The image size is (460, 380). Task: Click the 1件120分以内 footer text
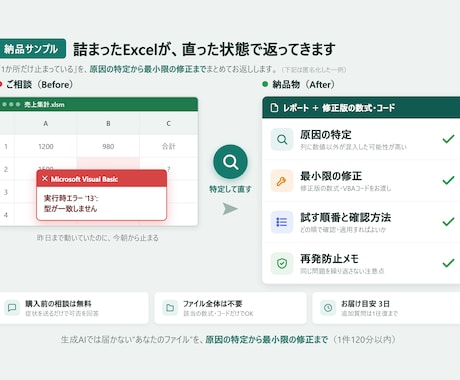coord(364,340)
